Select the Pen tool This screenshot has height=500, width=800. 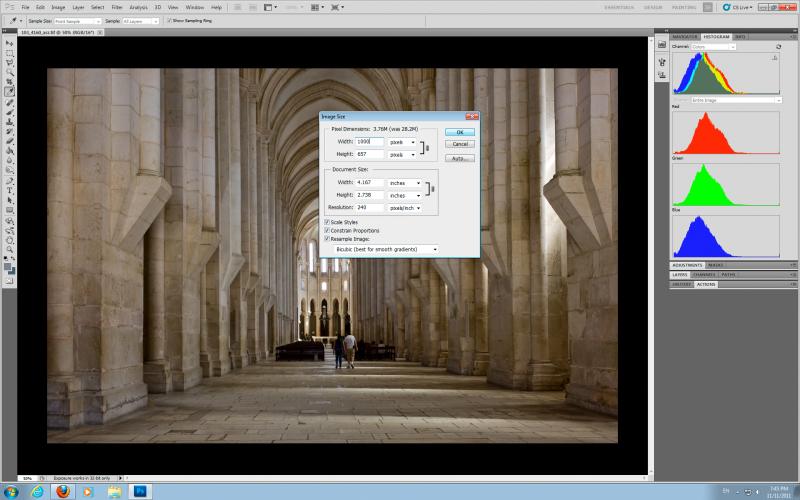[x=9, y=181]
